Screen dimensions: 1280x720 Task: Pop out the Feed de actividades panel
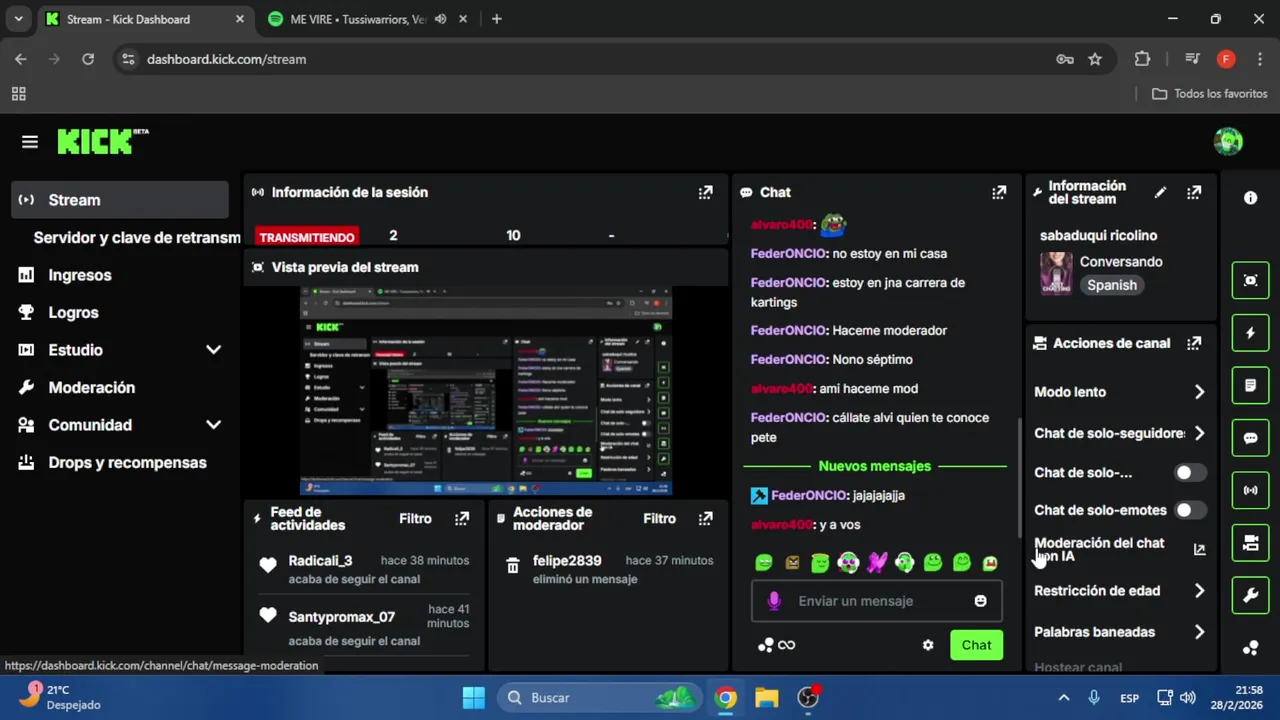pyautogui.click(x=462, y=518)
